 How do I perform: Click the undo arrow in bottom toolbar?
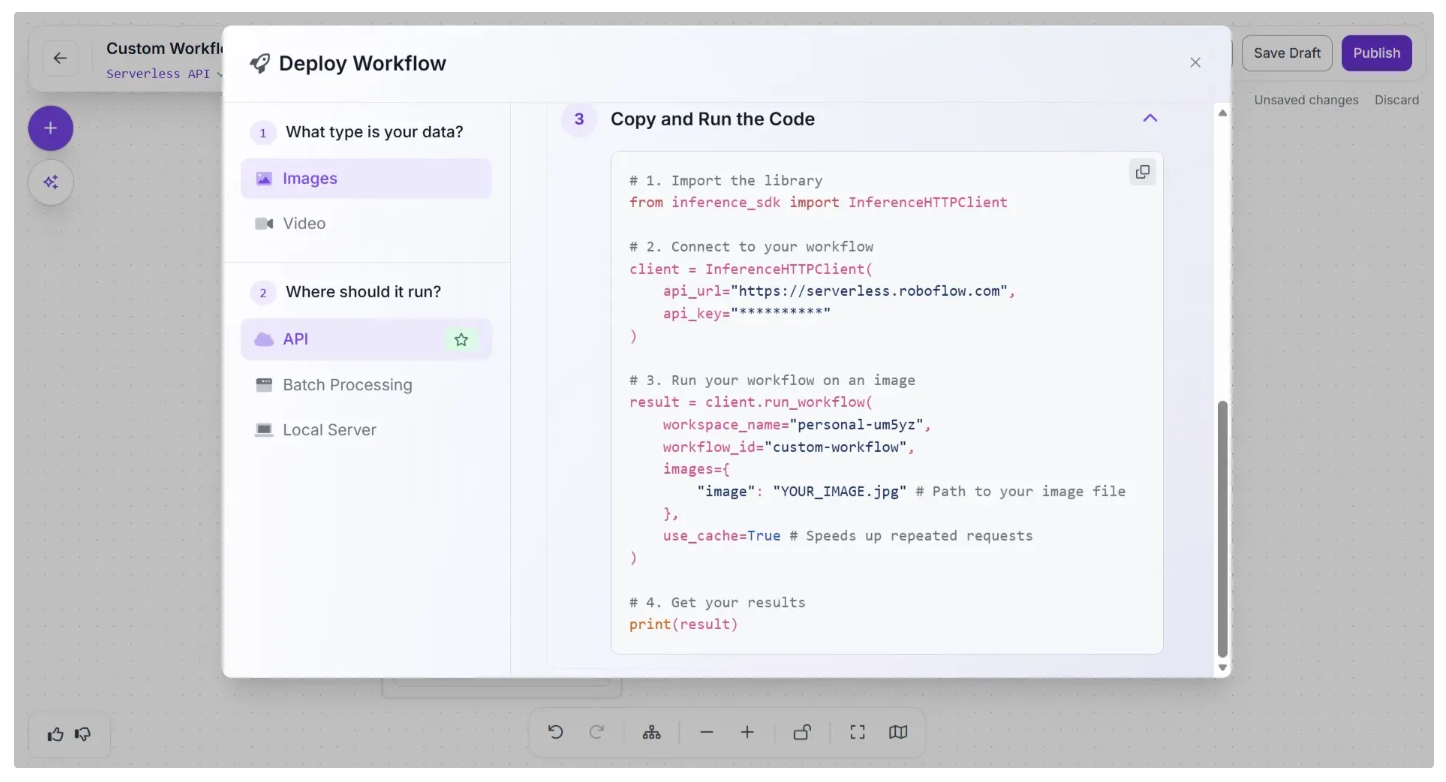[556, 733]
